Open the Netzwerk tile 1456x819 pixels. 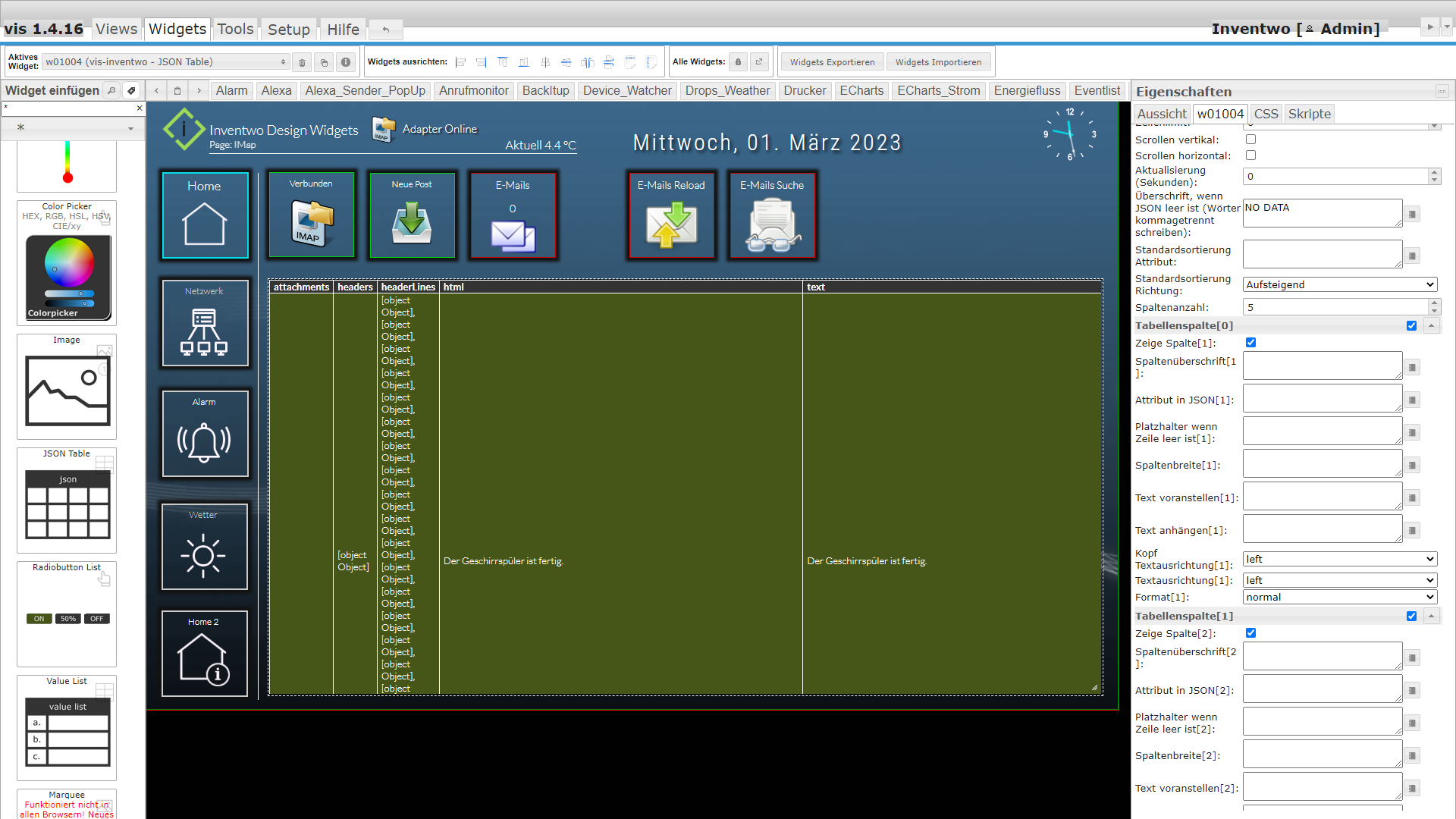pyautogui.click(x=205, y=323)
